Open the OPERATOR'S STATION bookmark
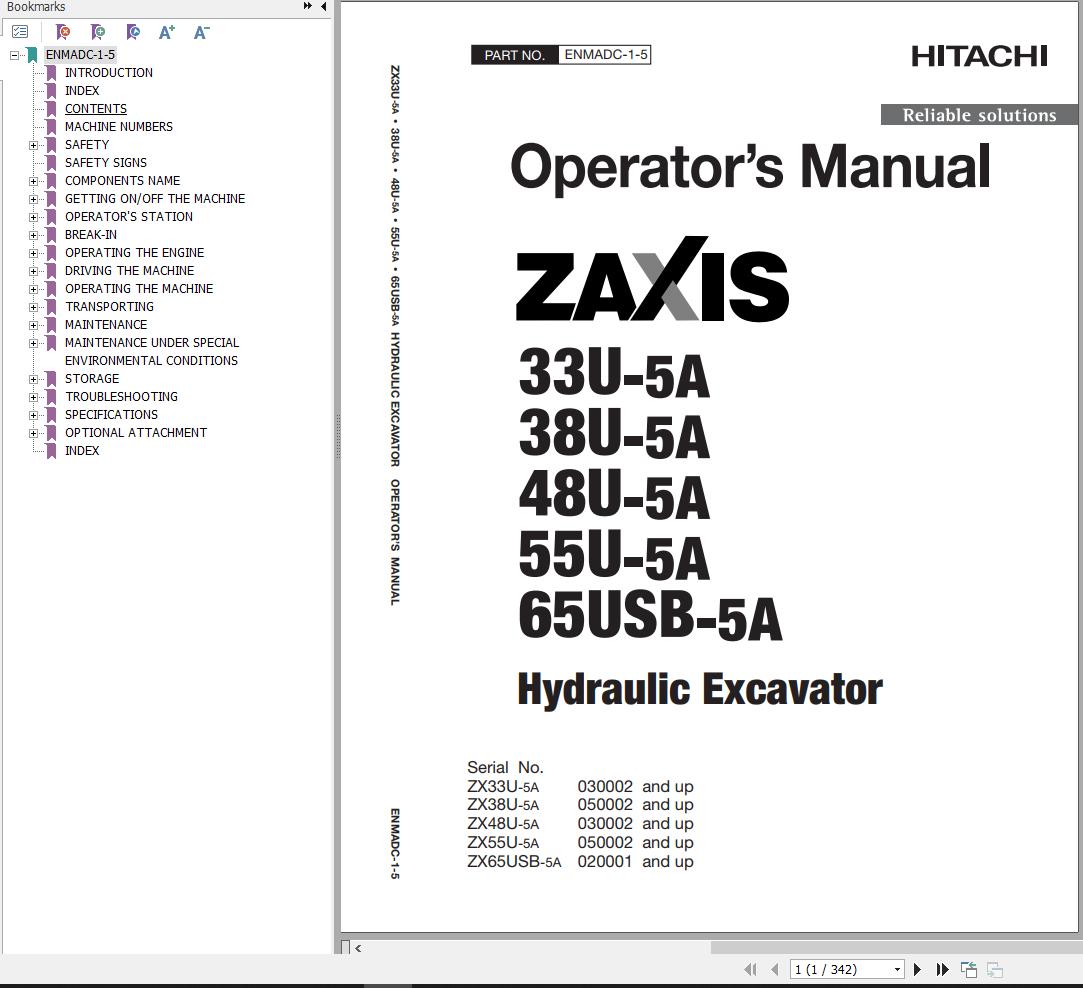 (x=129, y=216)
